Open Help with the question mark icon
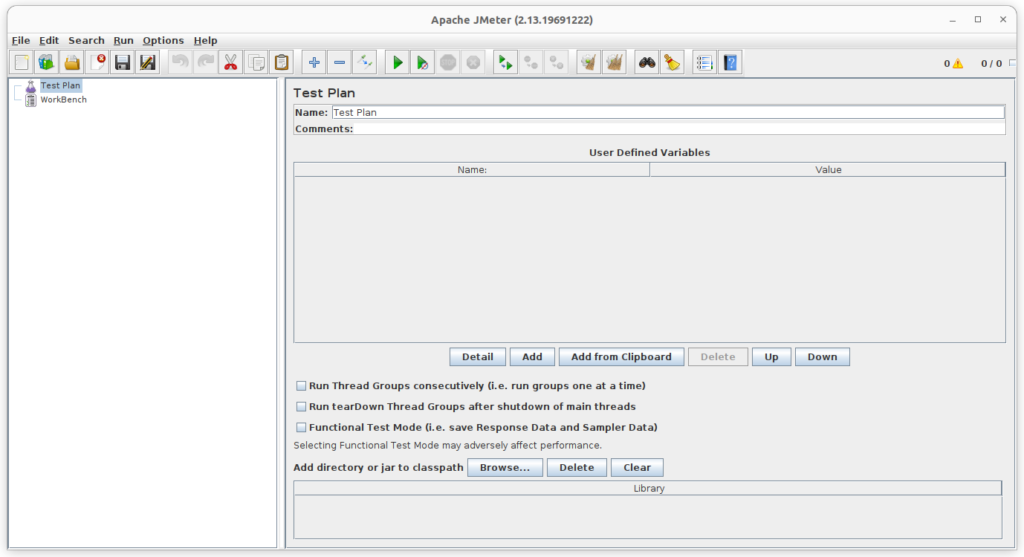Viewport: 1024px width, 557px height. [730, 63]
